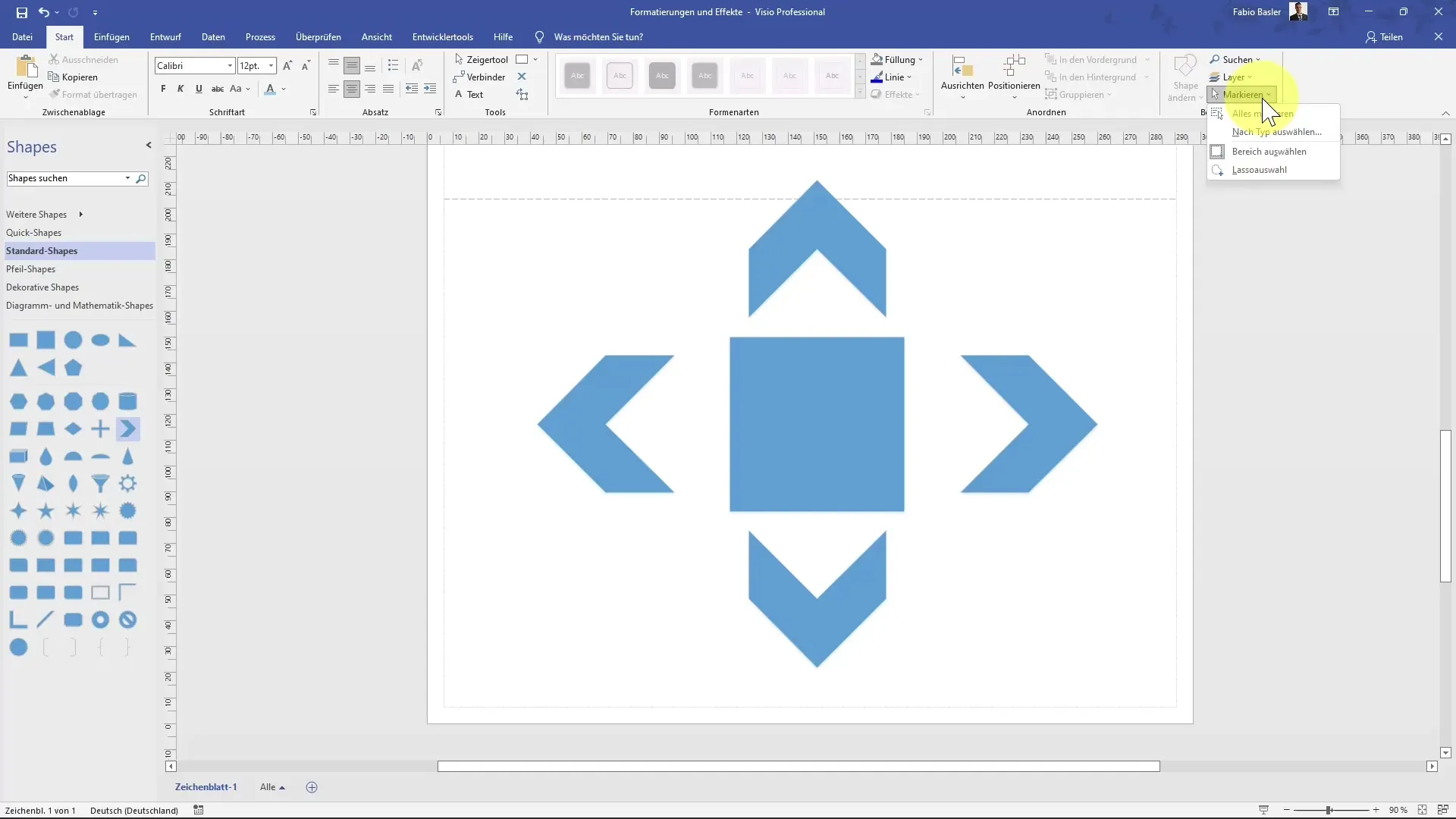Viewport: 1456px width, 819px height.
Task: Align text right in Absatz group
Action: pos(370,89)
